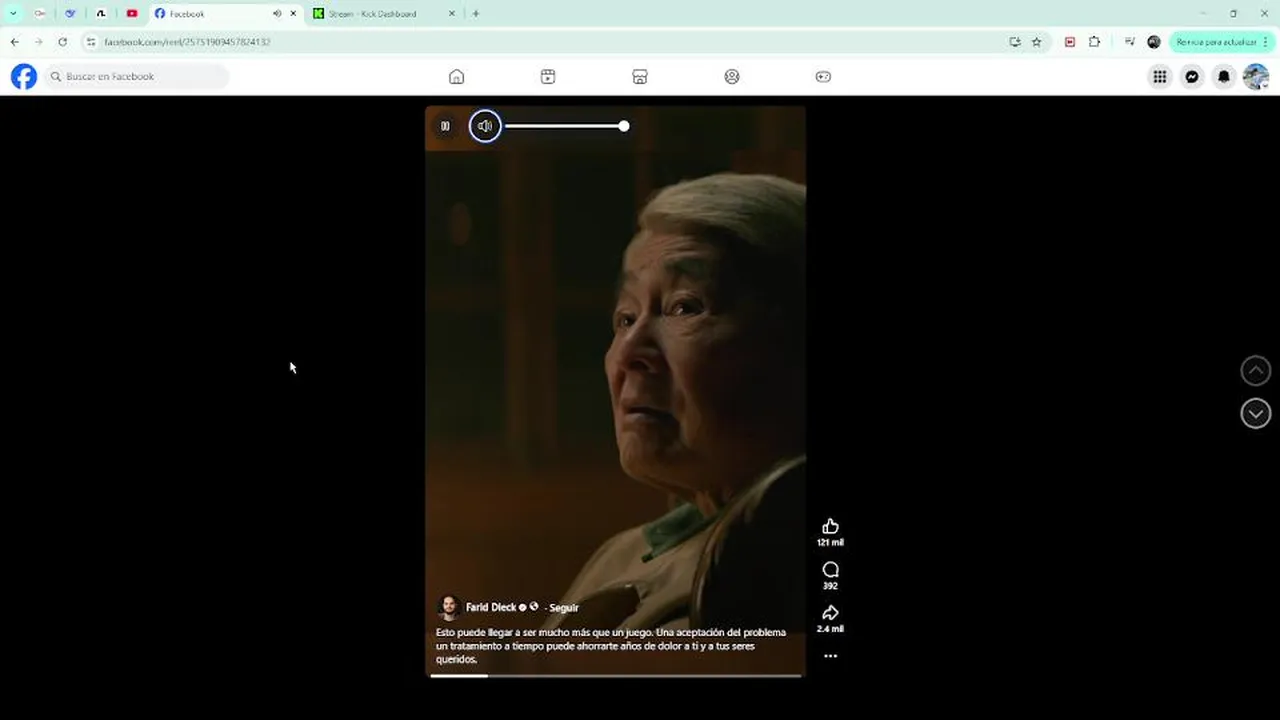Open Farid Dieck's avatar thumbnail

pyautogui.click(x=449, y=607)
